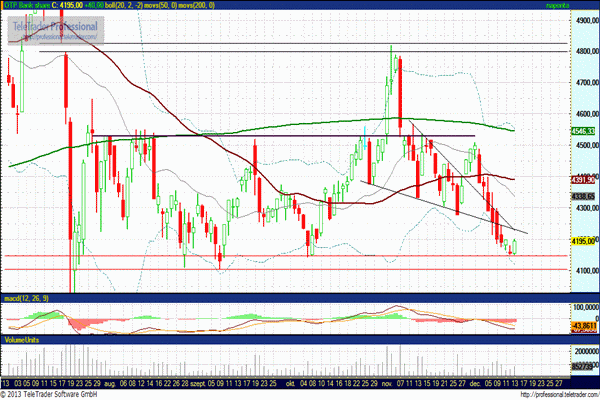Click the 852739 volume value tag
The height and width of the screenshot is (400, 600).
tap(582, 367)
